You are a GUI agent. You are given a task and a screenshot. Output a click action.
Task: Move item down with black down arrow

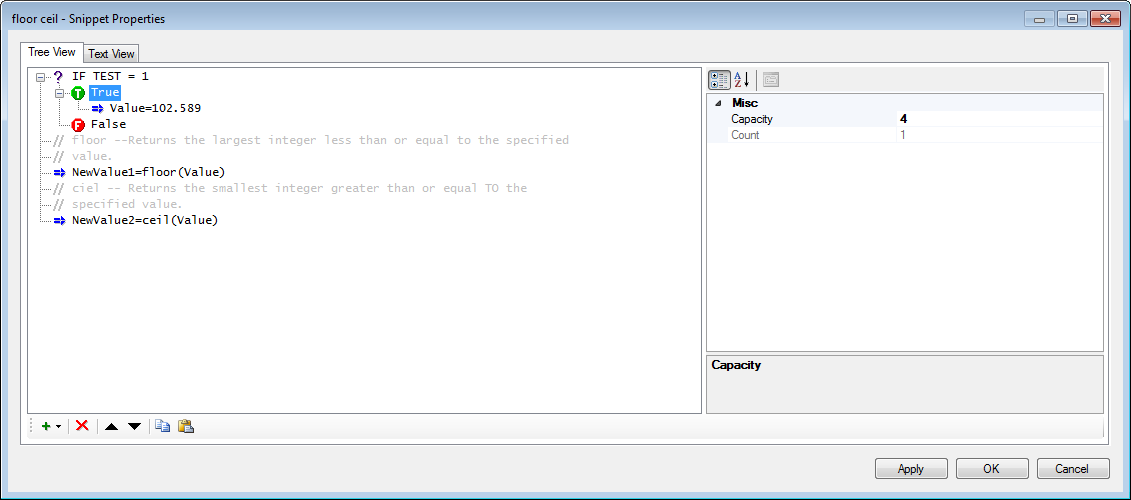click(x=134, y=427)
